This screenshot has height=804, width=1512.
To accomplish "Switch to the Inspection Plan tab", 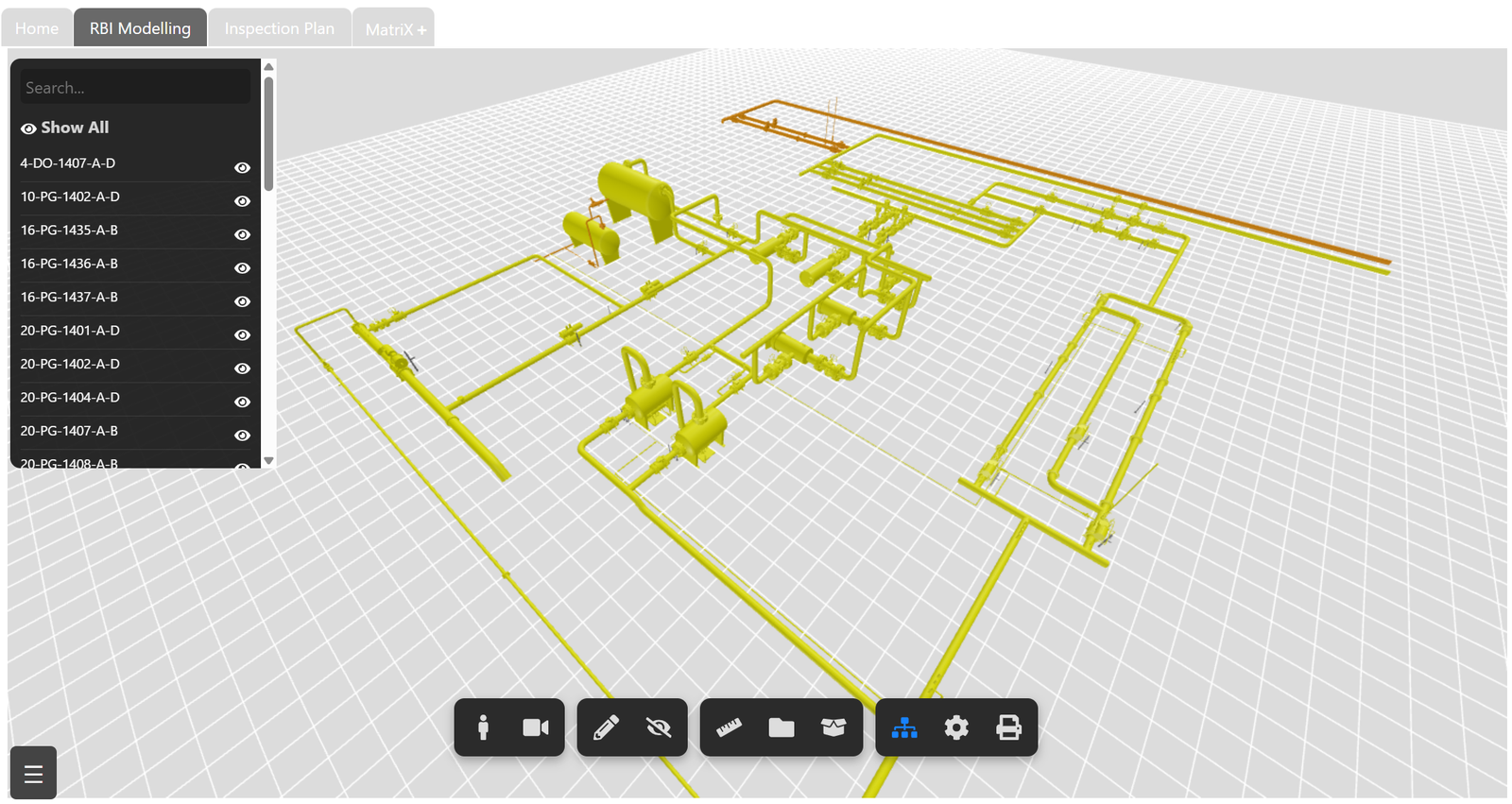I will 280,28.
